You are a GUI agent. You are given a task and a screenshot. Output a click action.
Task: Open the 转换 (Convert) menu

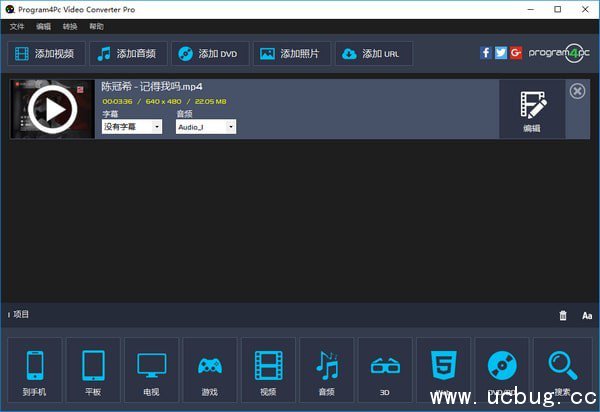[x=70, y=26]
